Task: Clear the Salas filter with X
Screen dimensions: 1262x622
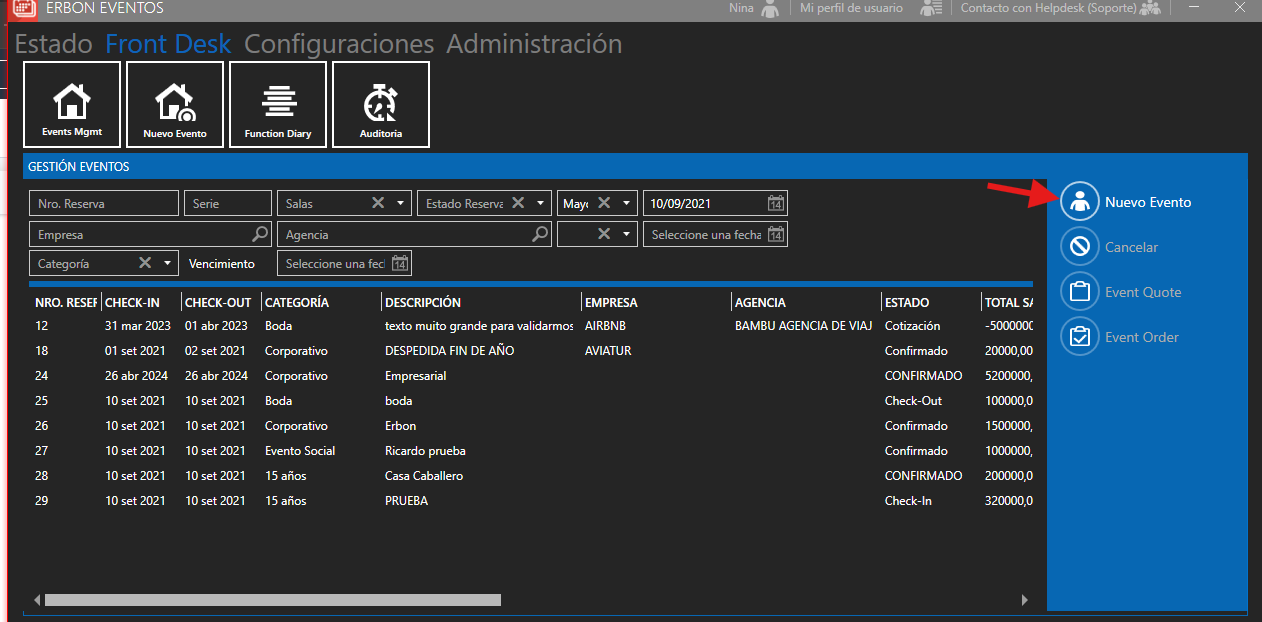Action: (x=378, y=203)
